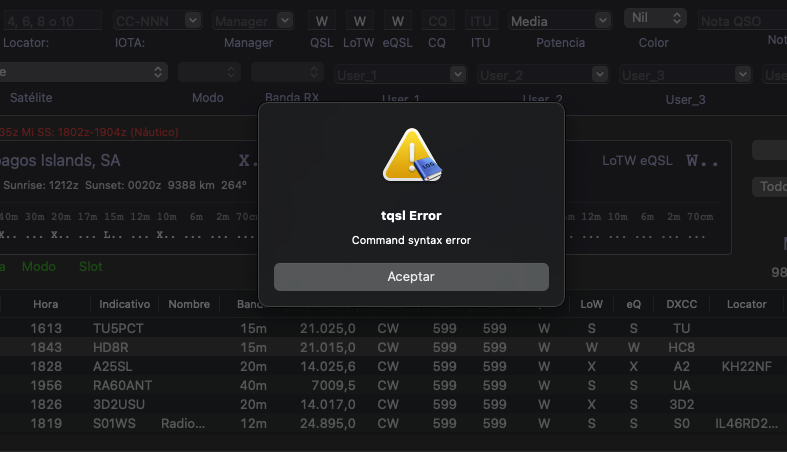Click the QSL status field showing W

pos(322,21)
